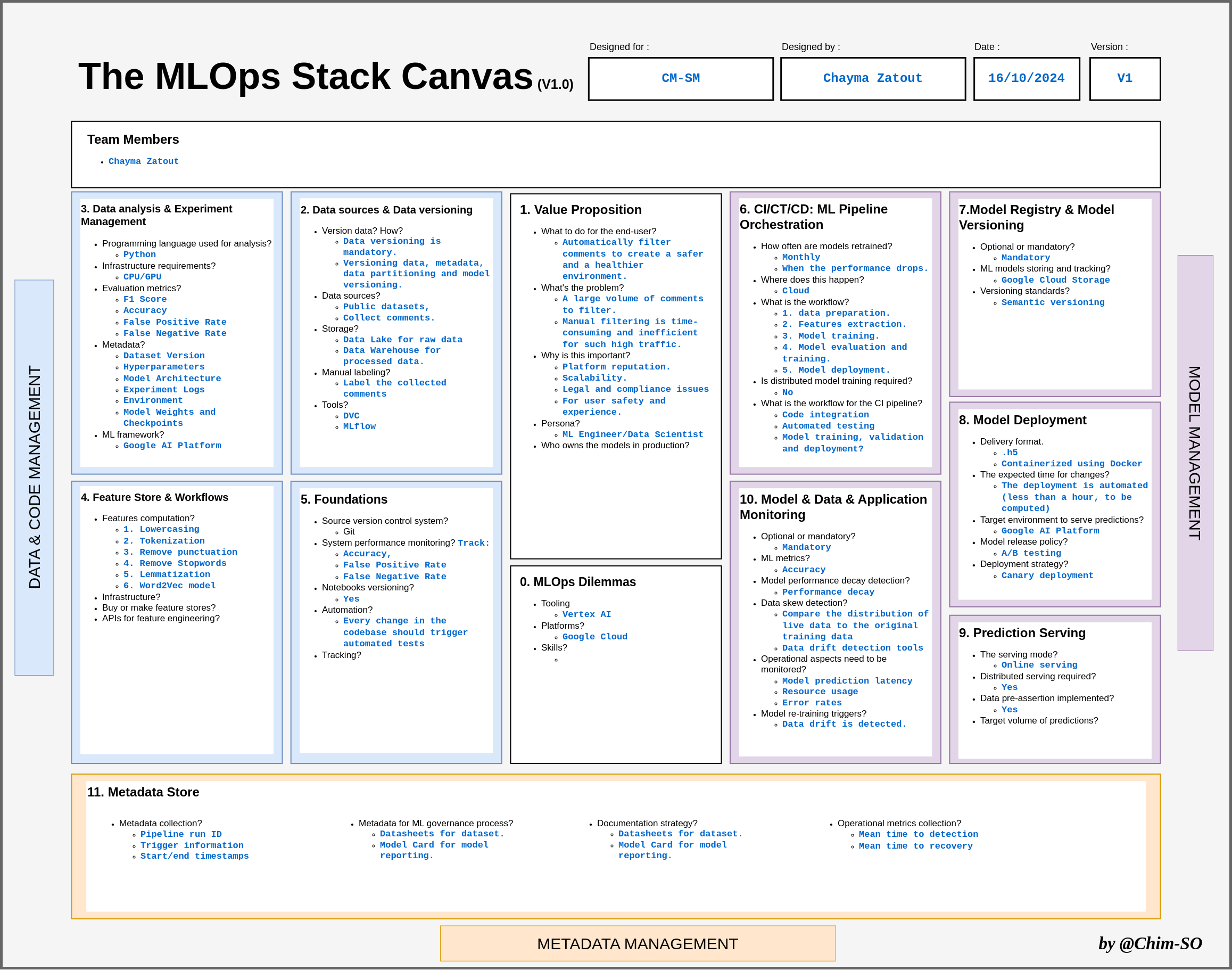Screen dimensions: 1232x970
Task: Click the 'DVC' tool entry
Action: click(351, 416)
